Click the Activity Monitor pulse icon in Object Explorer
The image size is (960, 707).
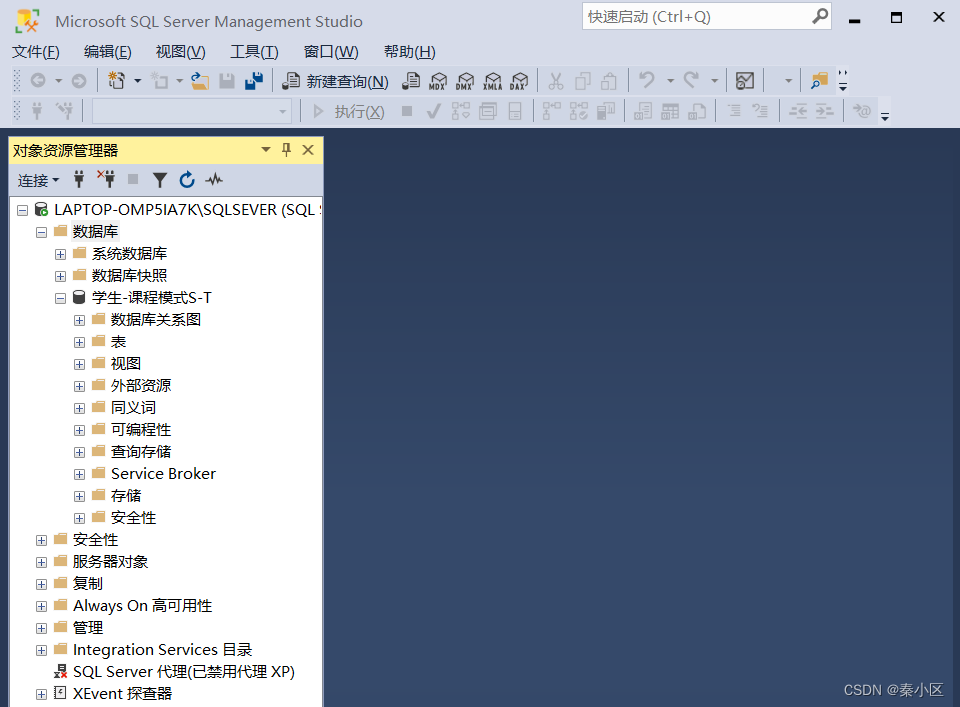point(214,180)
